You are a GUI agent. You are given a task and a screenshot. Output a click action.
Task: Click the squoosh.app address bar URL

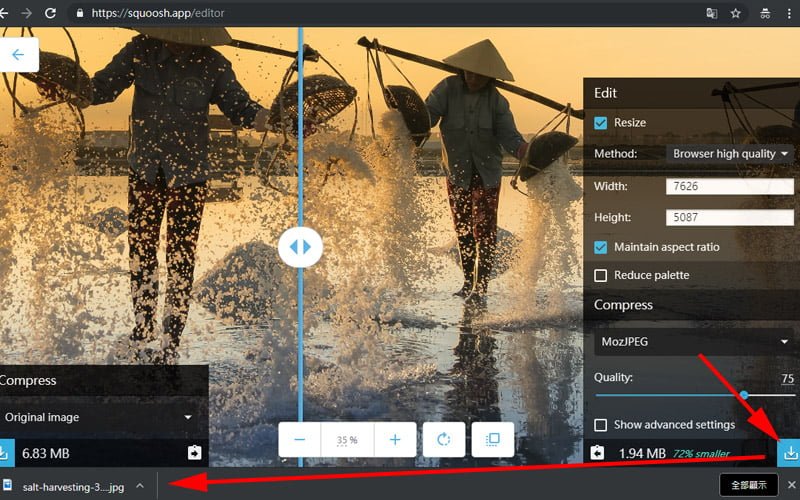[x=158, y=13]
